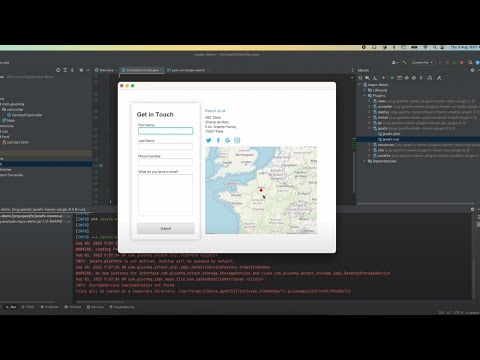This screenshot has height=360, width=480.
Task: Click the Wi-Fi icon in macOS menu bar
Action: coord(425,47)
